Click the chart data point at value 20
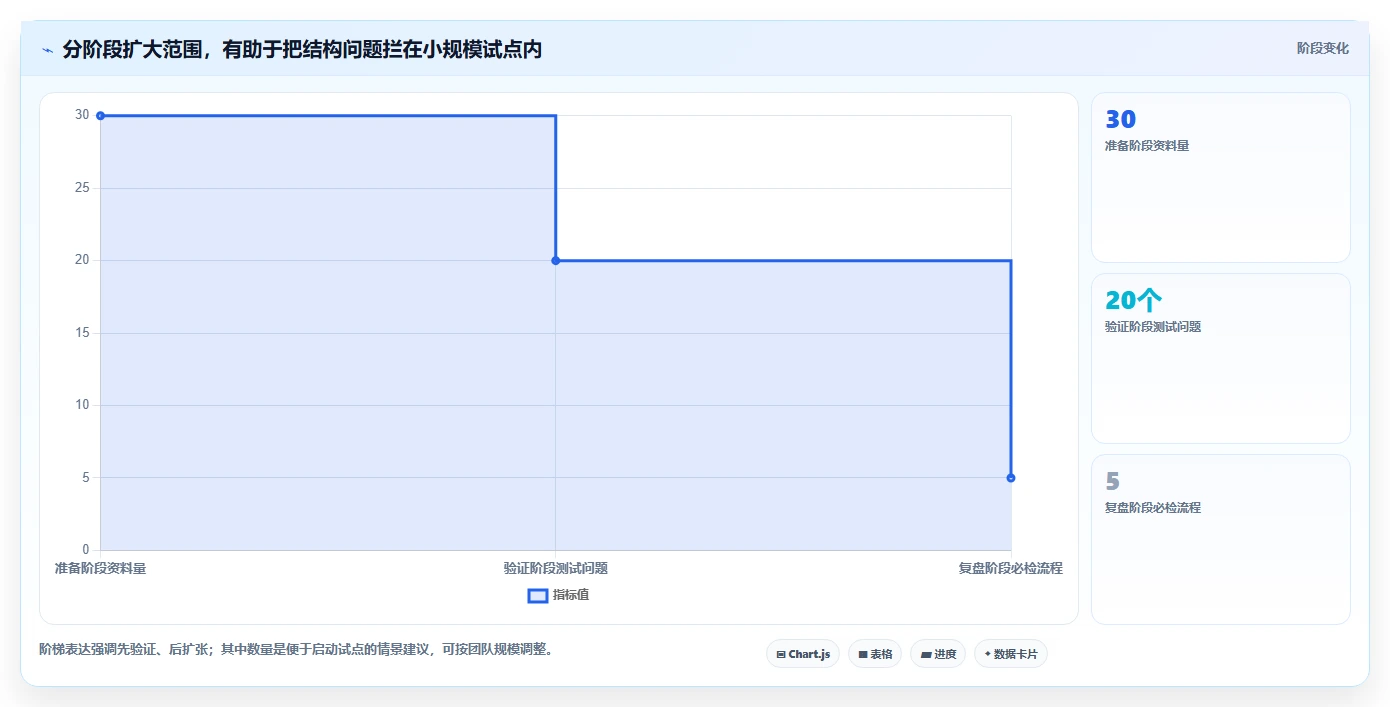Image resolution: width=1390 pixels, height=707 pixels. [556, 260]
